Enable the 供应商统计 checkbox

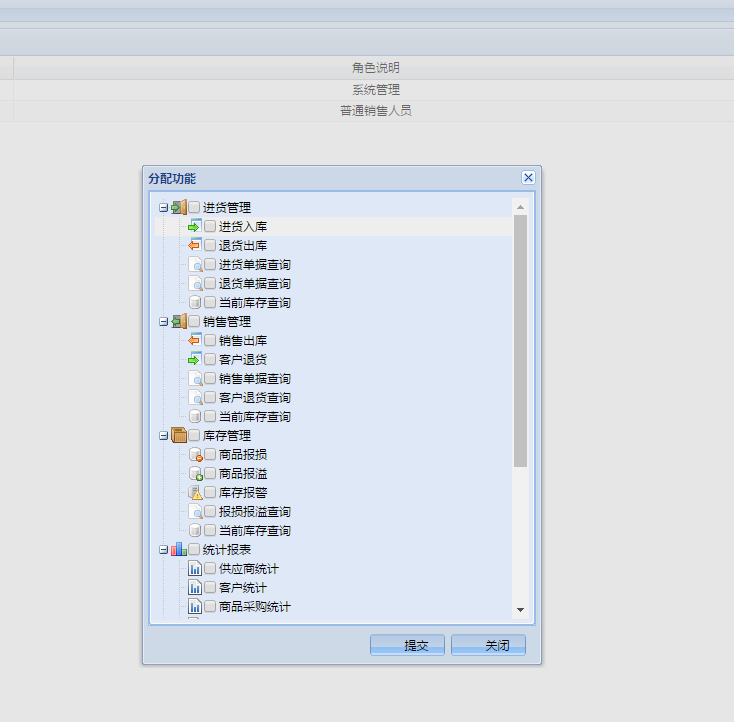[x=210, y=568]
